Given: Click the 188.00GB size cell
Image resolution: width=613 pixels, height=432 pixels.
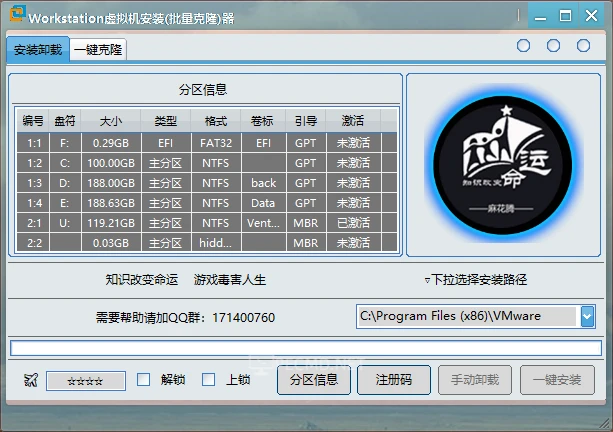Looking at the screenshot, I should [111, 183].
